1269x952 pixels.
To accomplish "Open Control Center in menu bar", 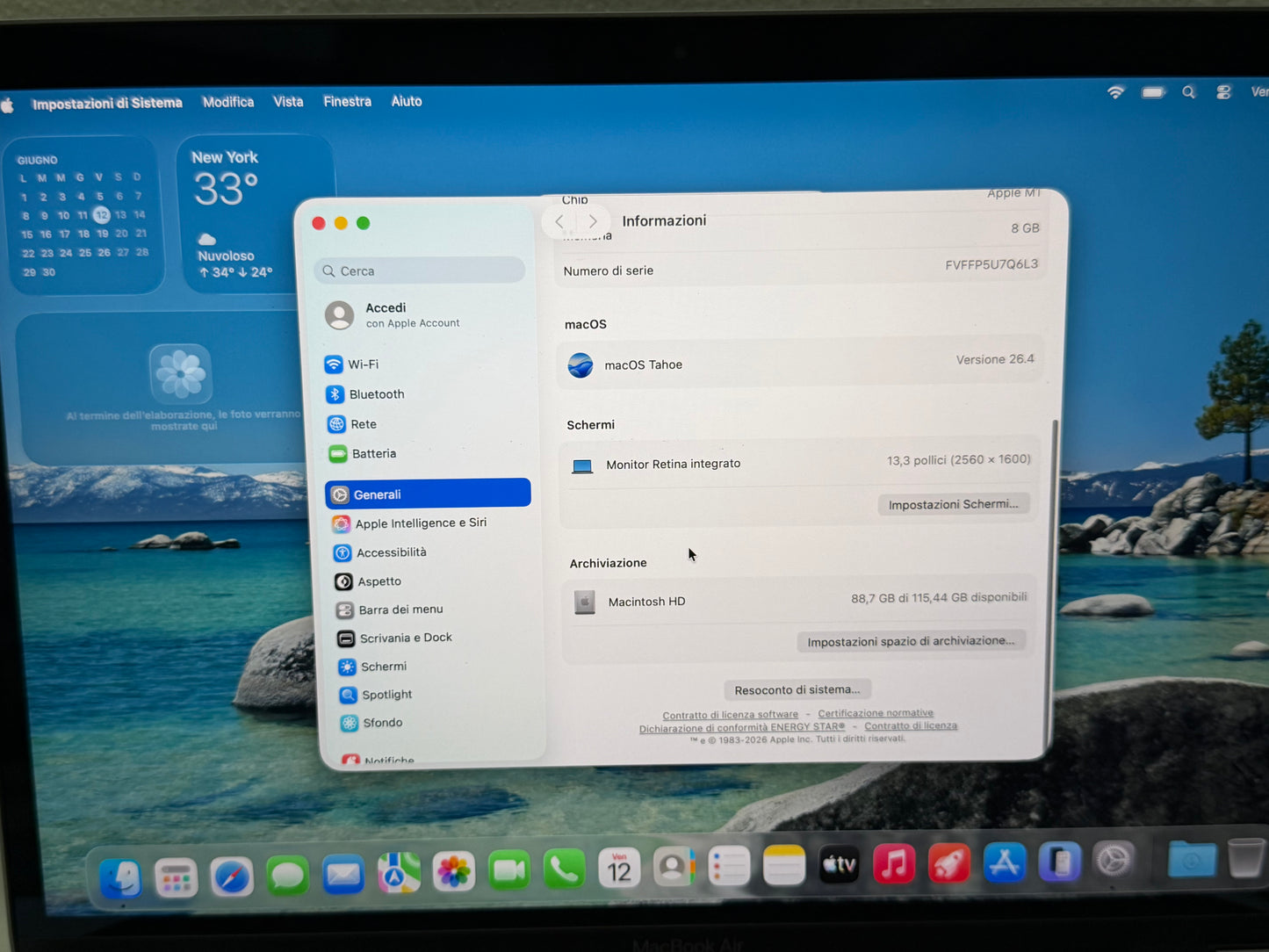I will tap(1223, 92).
